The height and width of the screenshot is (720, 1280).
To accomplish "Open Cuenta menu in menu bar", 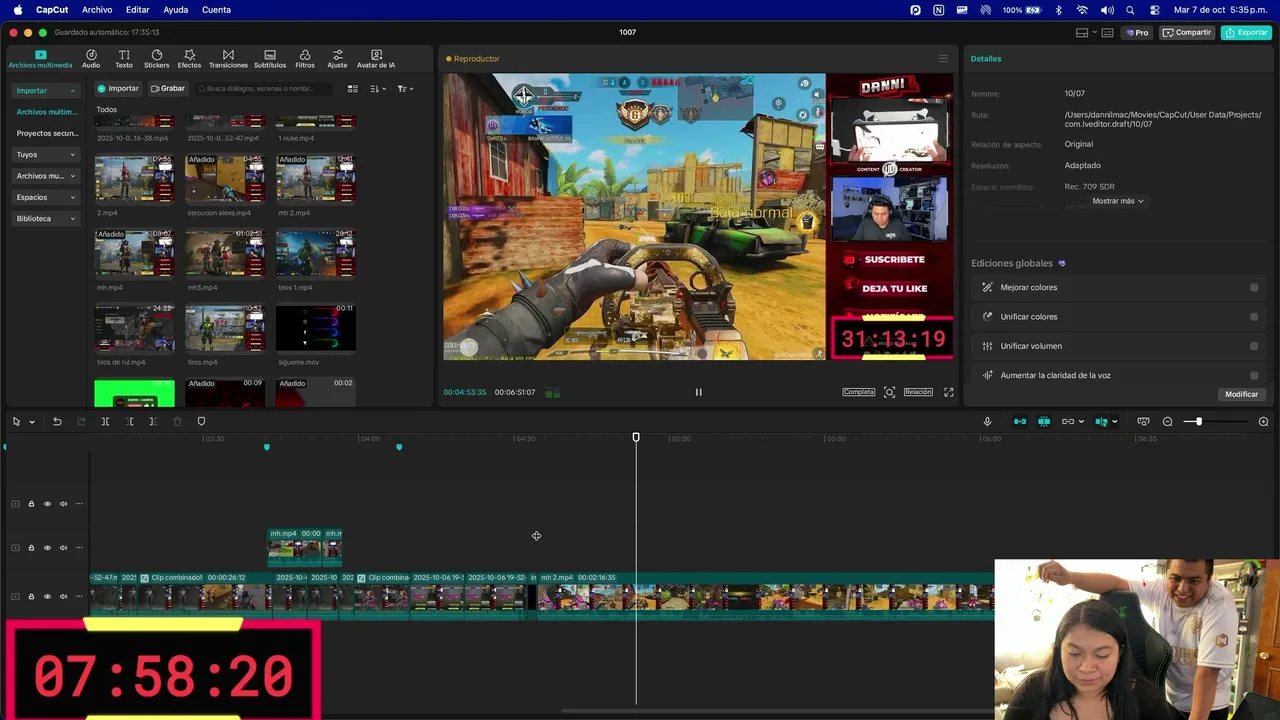I will [x=216, y=10].
